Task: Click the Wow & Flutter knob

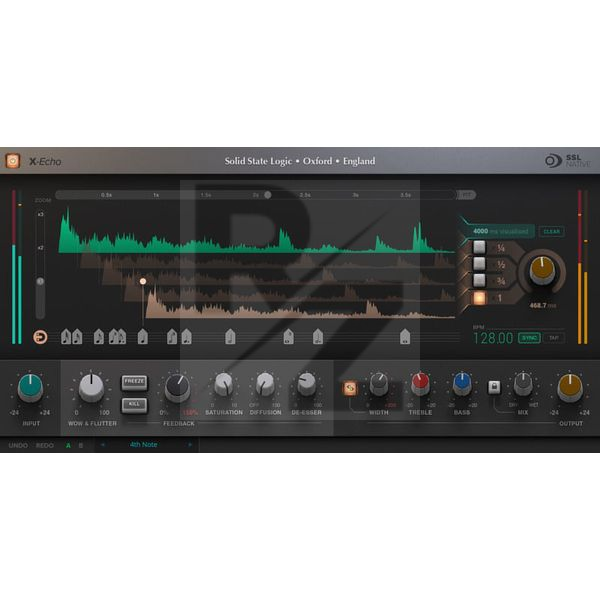Action: click(x=91, y=387)
